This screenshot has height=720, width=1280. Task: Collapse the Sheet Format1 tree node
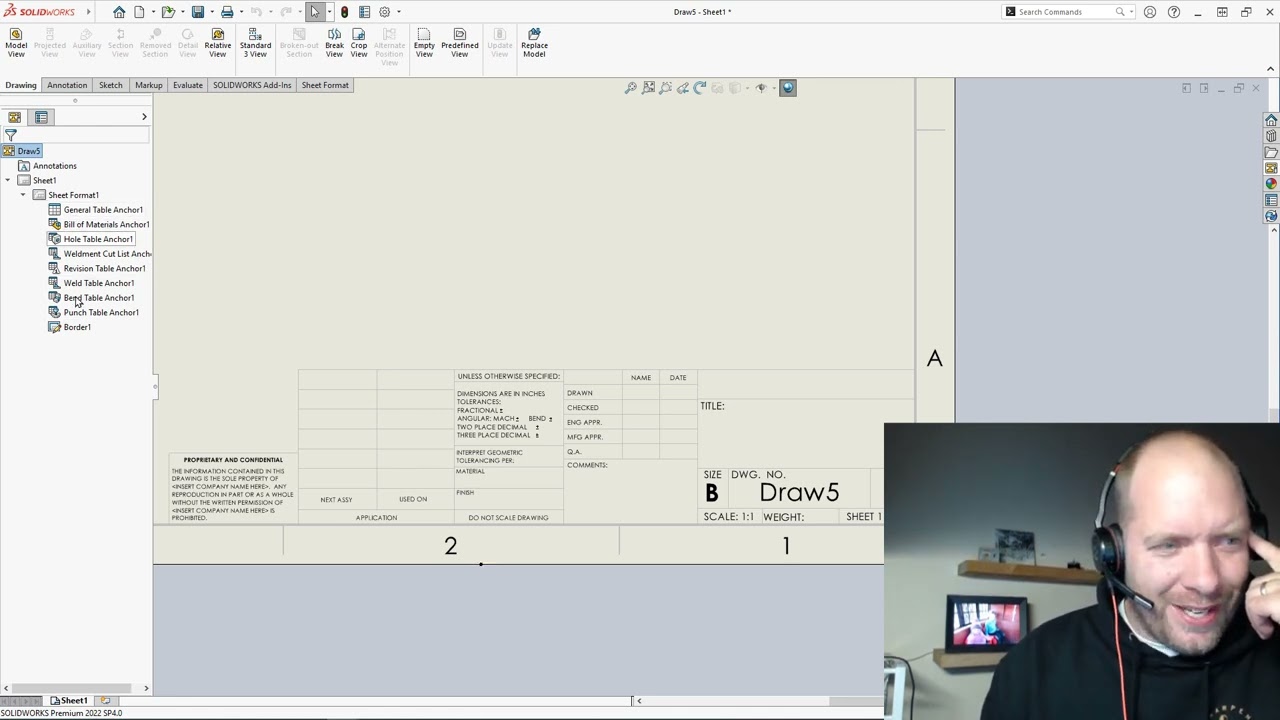click(23, 195)
